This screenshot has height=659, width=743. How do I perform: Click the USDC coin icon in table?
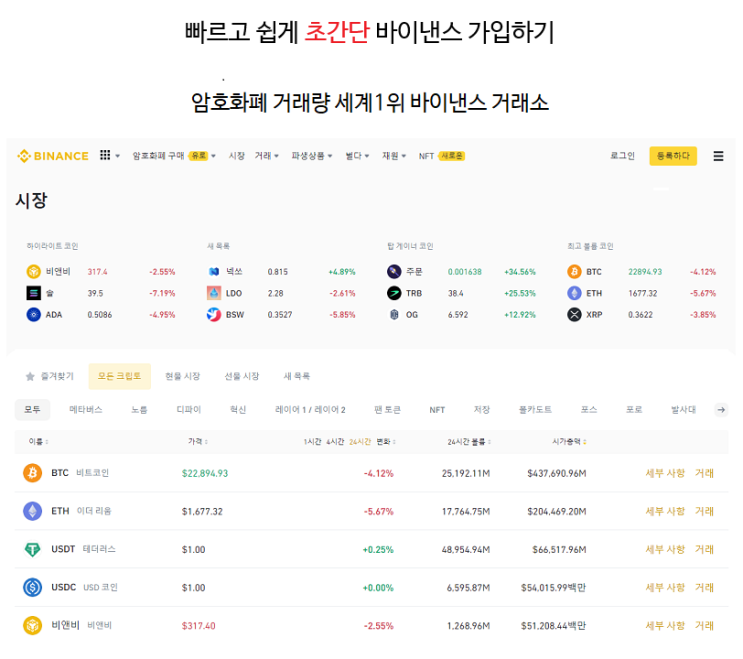click(x=33, y=587)
